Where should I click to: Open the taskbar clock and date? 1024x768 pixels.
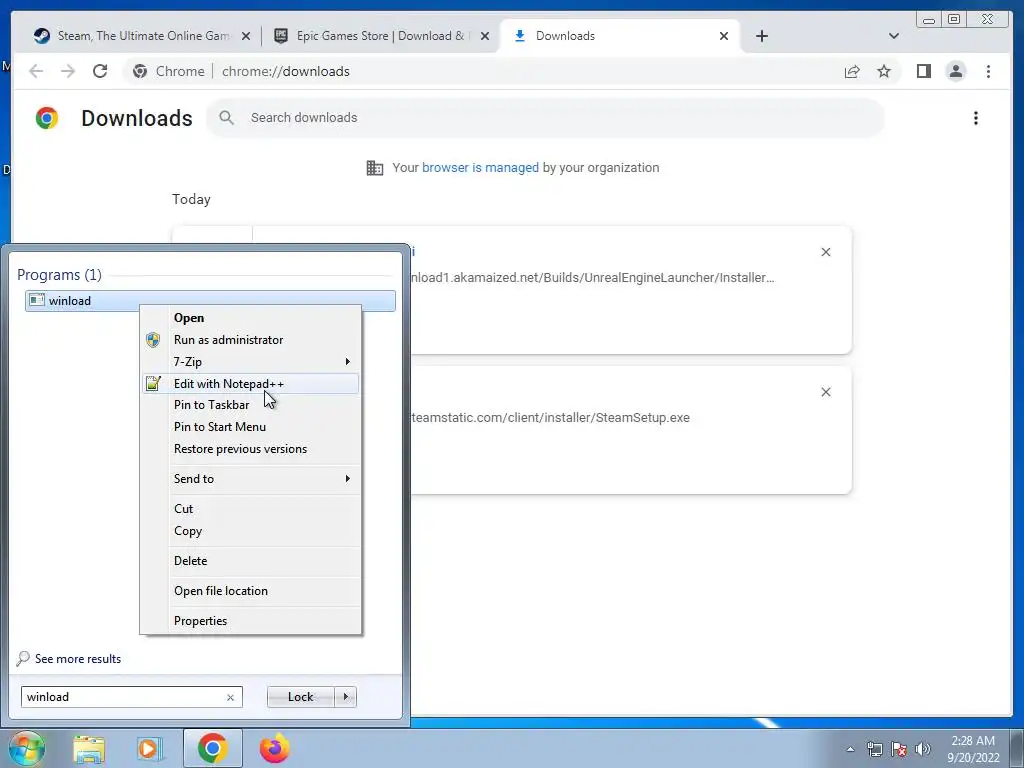click(973, 749)
